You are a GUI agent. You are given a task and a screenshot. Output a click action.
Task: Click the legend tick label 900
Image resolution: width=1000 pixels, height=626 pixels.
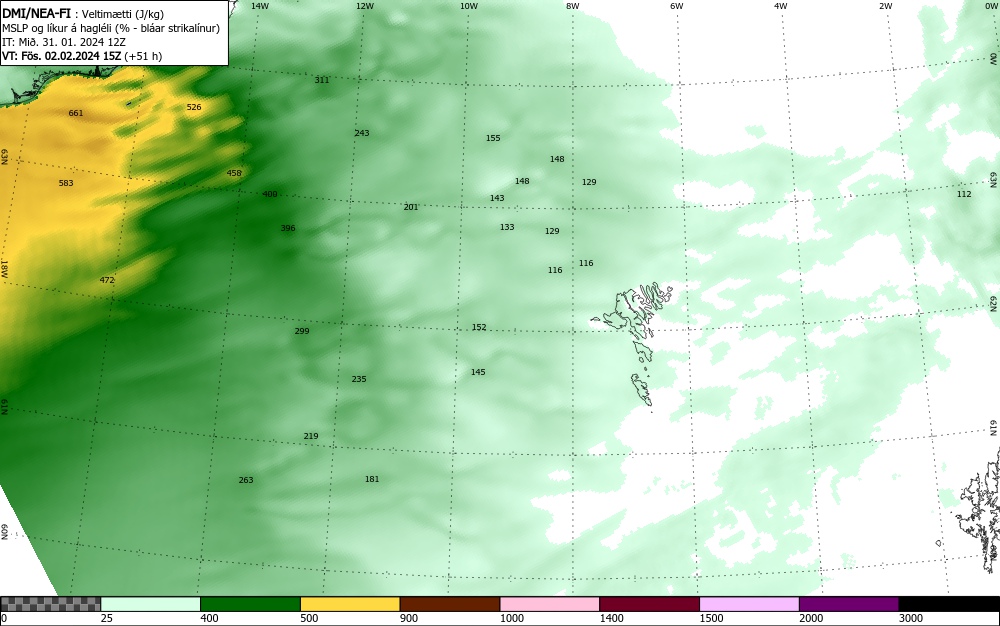tap(409, 618)
